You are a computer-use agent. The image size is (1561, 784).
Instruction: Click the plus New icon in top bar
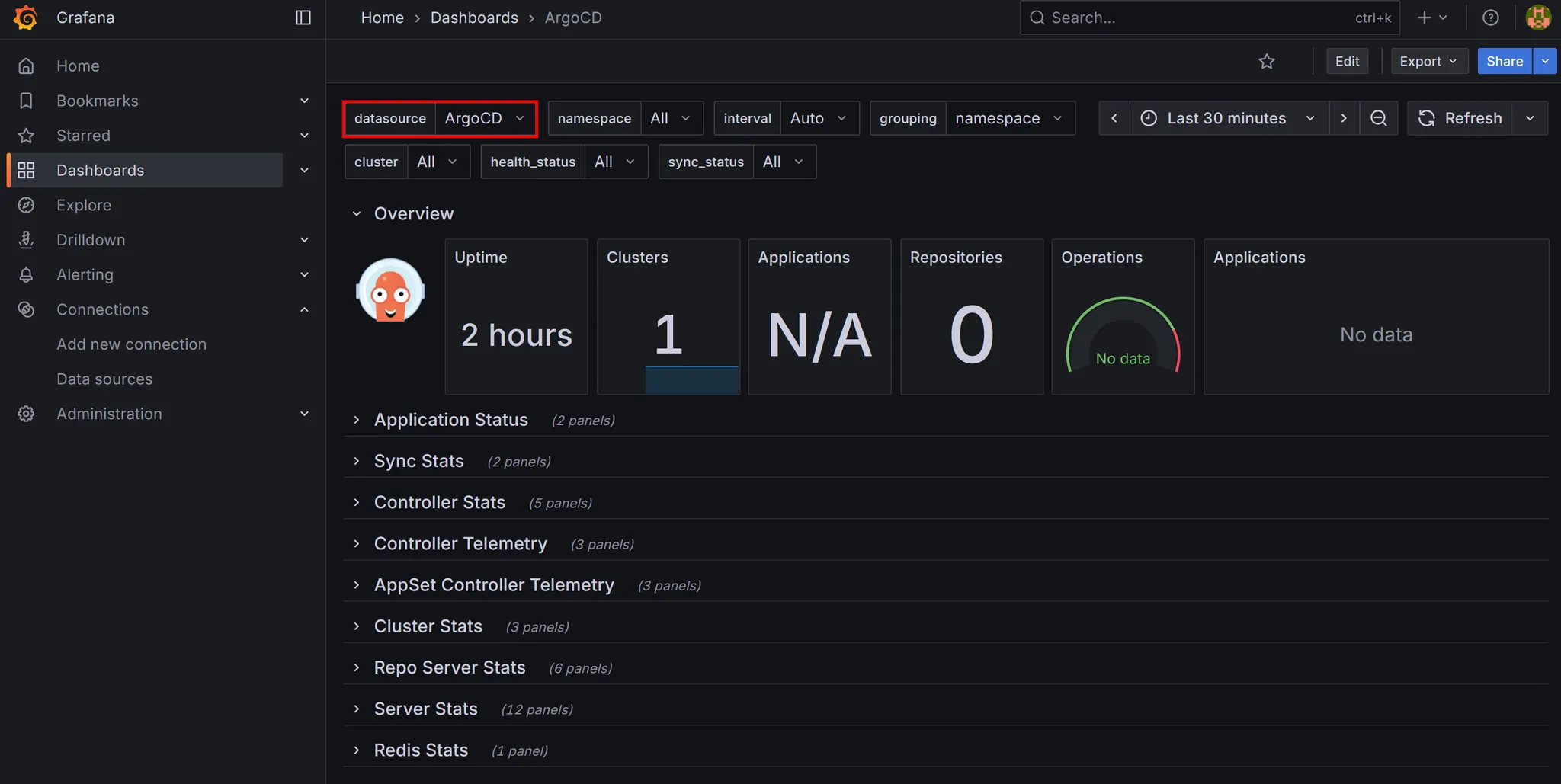click(1424, 18)
